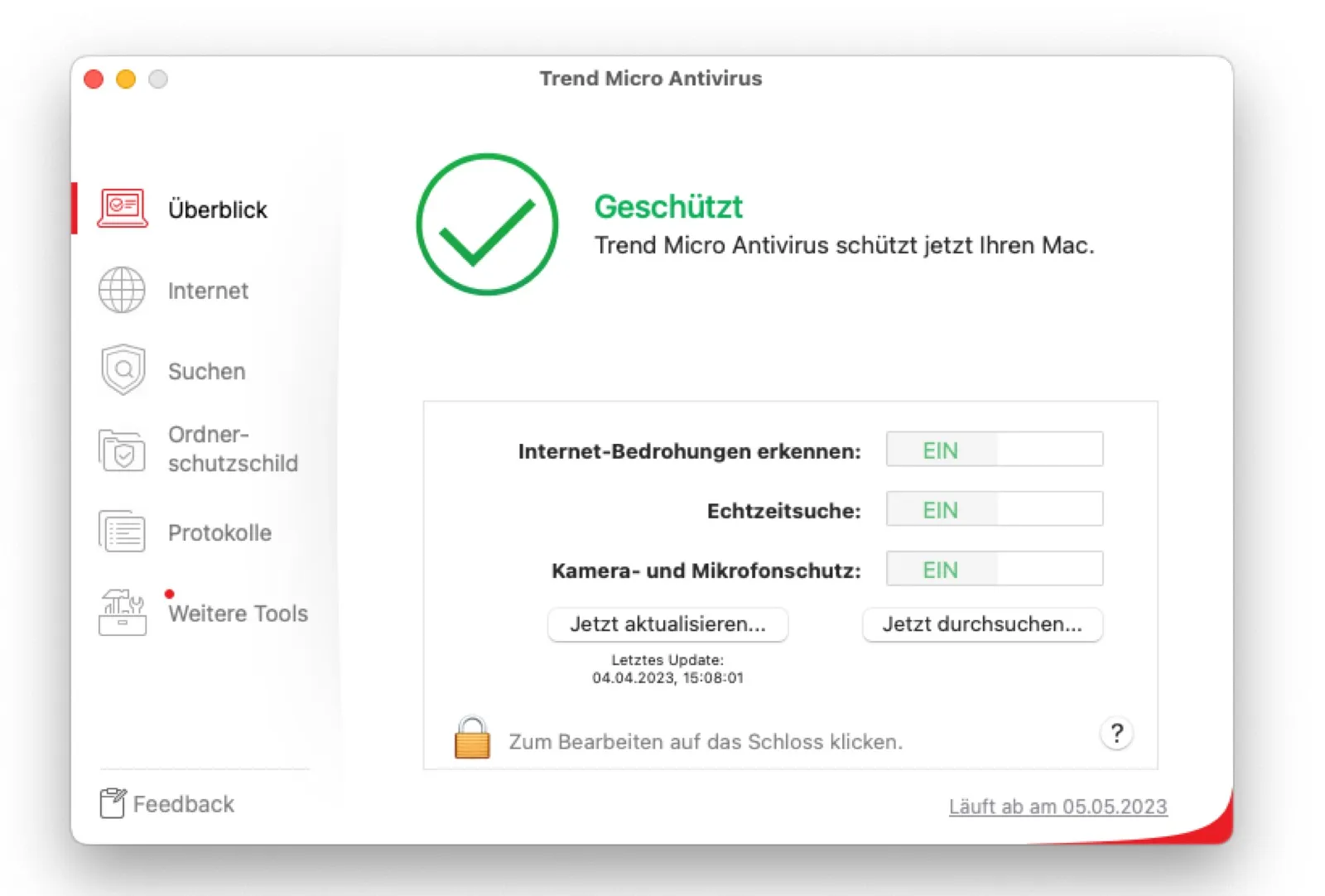This screenshot has height=896, width=1325.
Task: Select the Internet globe icon in sidebar
Action: click(122, 291)
